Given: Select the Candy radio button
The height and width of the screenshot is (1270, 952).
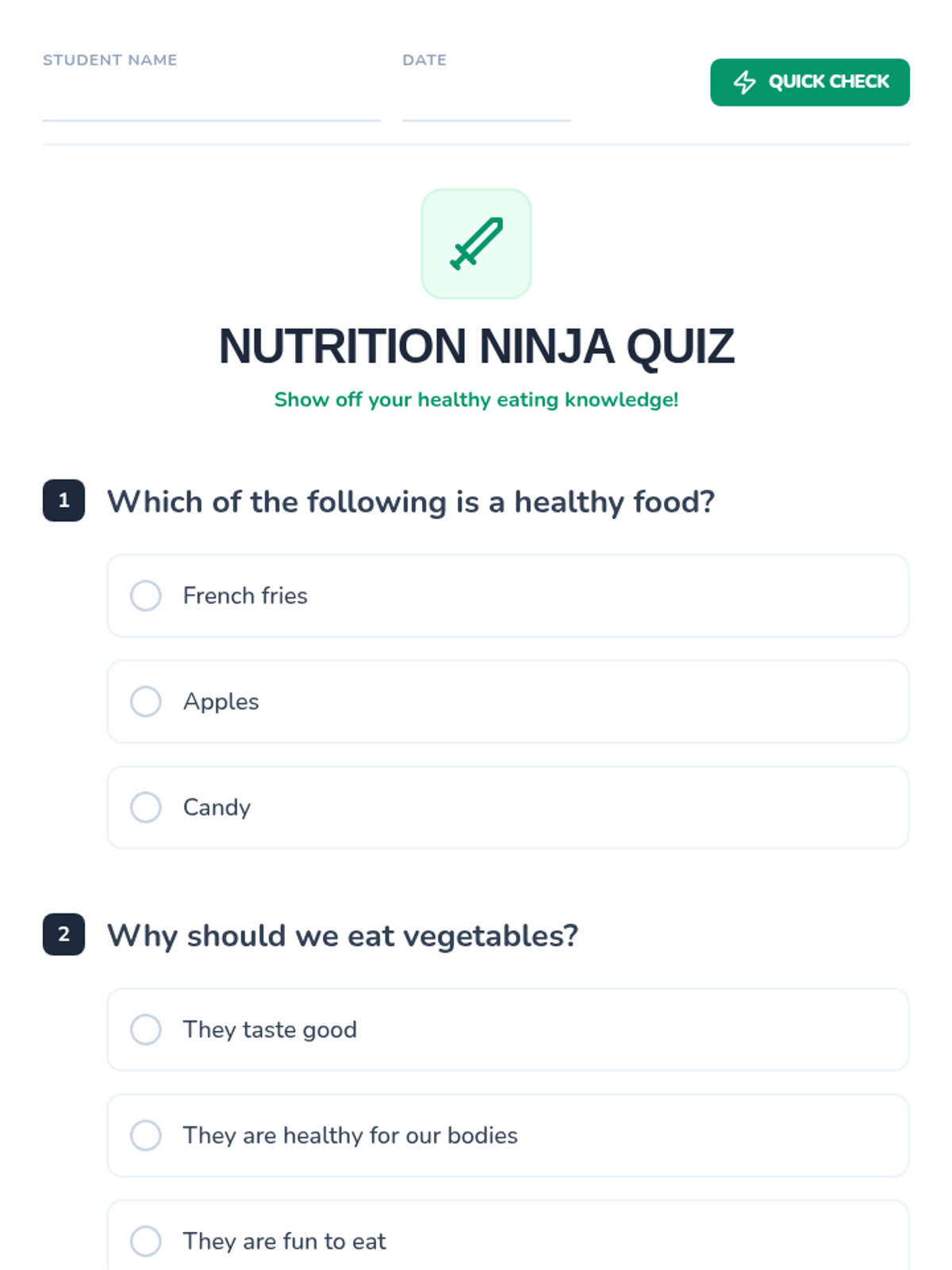Looking at the screenshot, I should click(x=146, y=807).
